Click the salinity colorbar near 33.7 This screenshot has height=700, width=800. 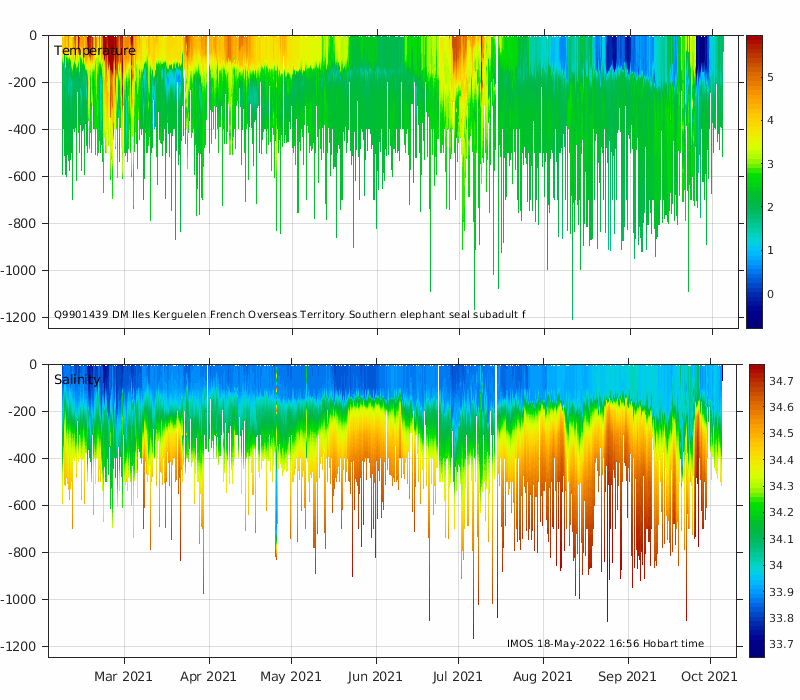757,644
